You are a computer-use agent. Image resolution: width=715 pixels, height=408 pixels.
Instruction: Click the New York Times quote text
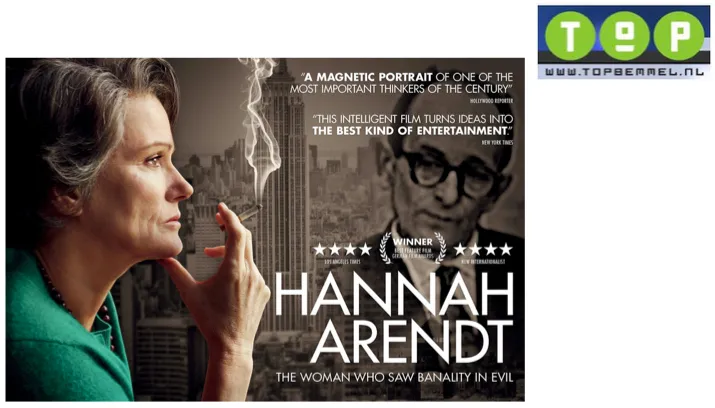coord(413,125)
